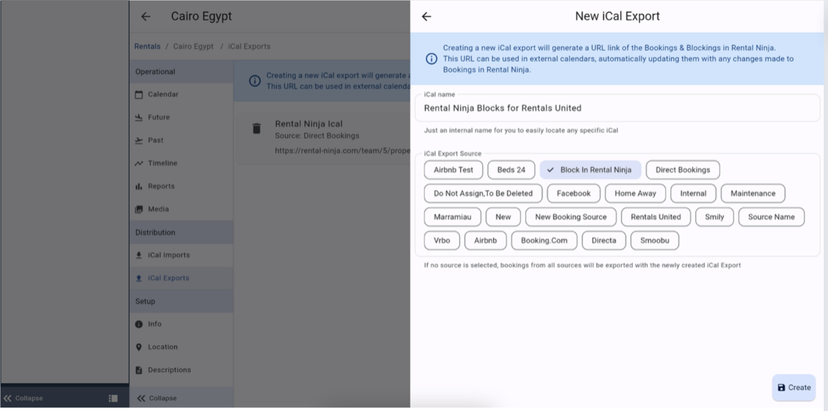This screenshot has height=411, width=828.
Task: Toggle Beds 24 source chip
Action: tap(511, 170)
